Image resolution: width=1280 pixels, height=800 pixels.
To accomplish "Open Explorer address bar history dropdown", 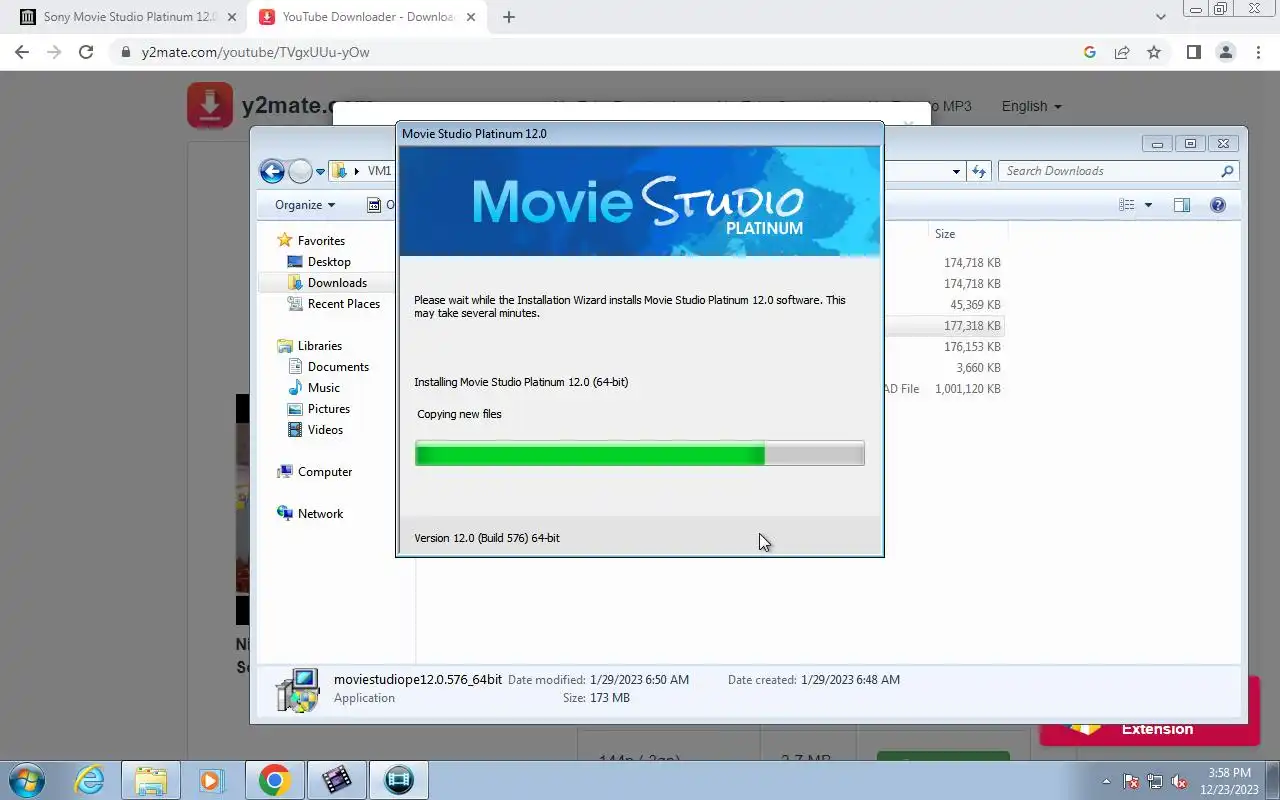I will [956, 171].
